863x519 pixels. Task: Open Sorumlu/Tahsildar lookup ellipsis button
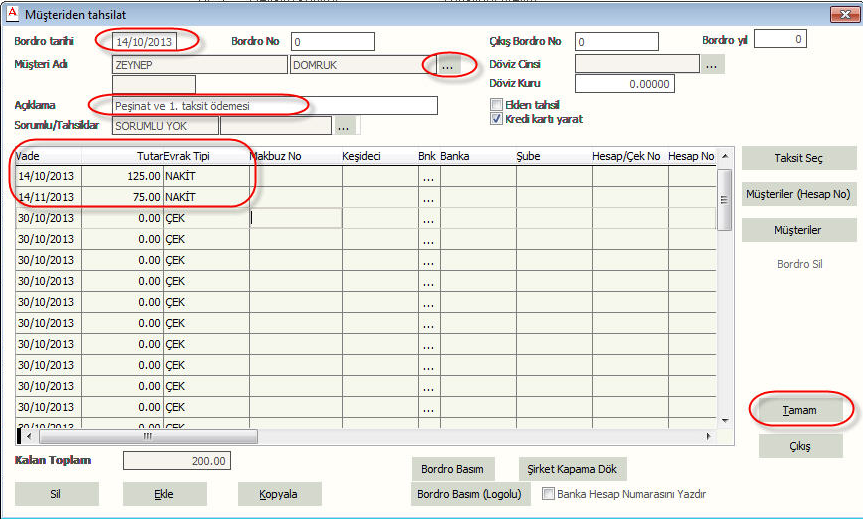click(x=345, y=126)
